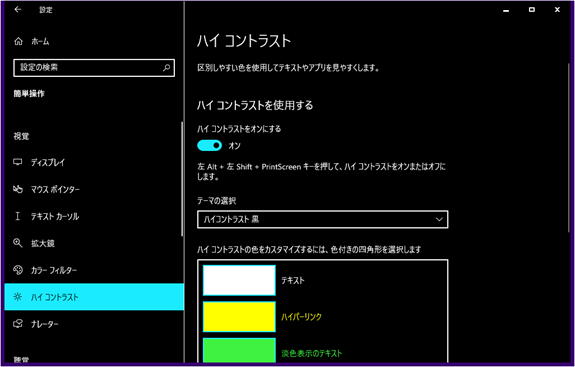Close the 設定 window
The width and height of the screenshot is (575, 367).
(x=557, y=10)
